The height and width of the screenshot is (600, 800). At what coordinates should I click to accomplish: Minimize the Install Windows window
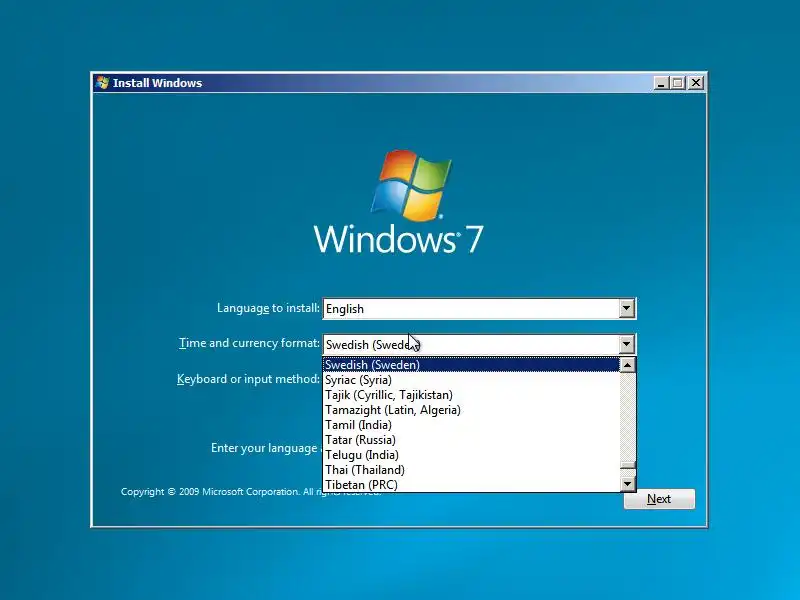(x=661, y=83)
